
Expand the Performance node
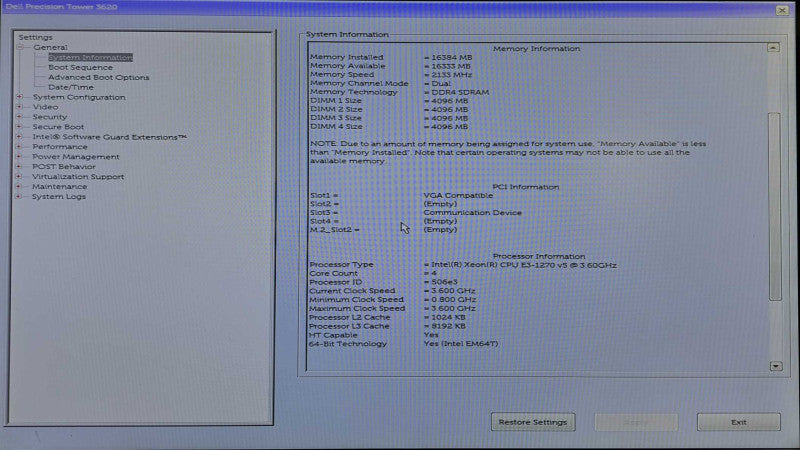click(19, 146)
